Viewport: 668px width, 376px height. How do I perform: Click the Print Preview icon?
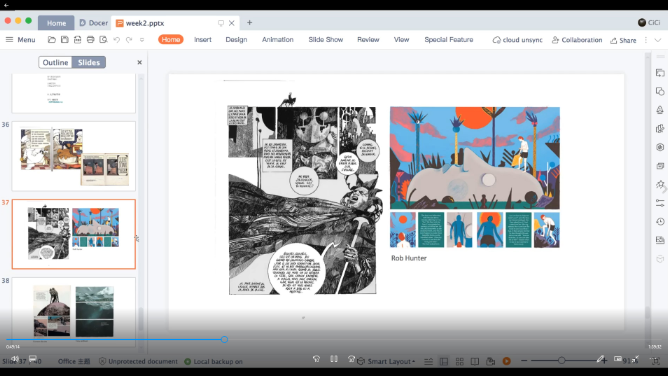tap(103, 40)
